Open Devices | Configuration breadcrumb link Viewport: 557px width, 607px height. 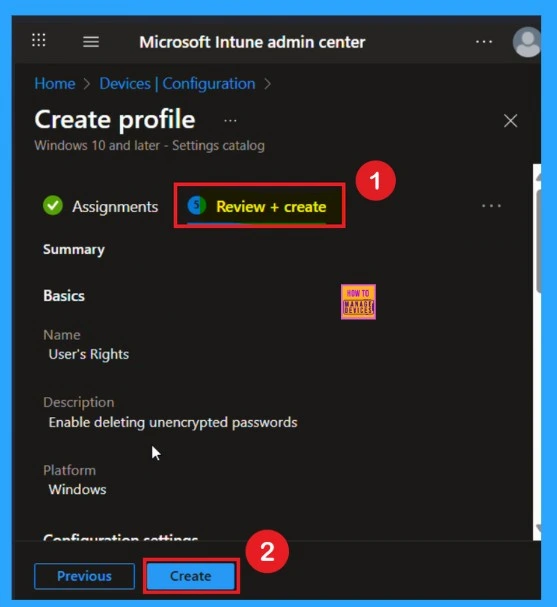(x=177, y=84)
